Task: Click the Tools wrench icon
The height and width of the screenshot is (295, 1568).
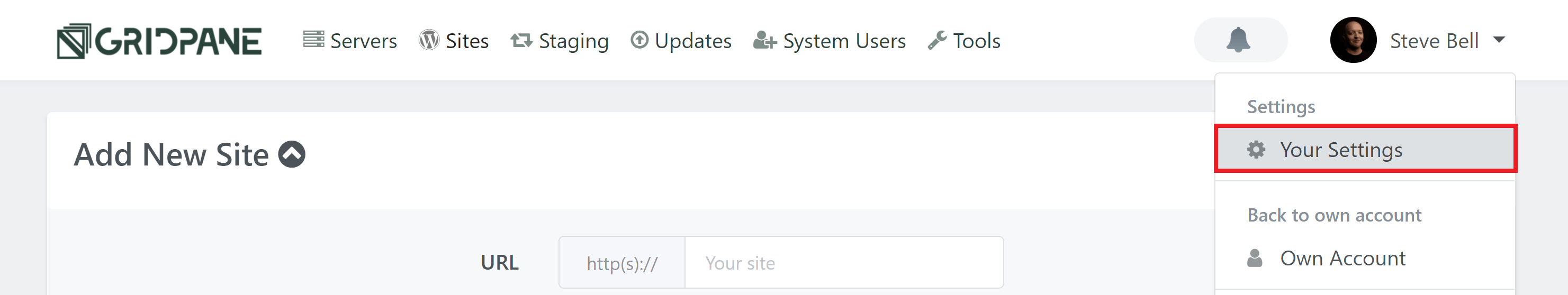Action: (938, 40)
